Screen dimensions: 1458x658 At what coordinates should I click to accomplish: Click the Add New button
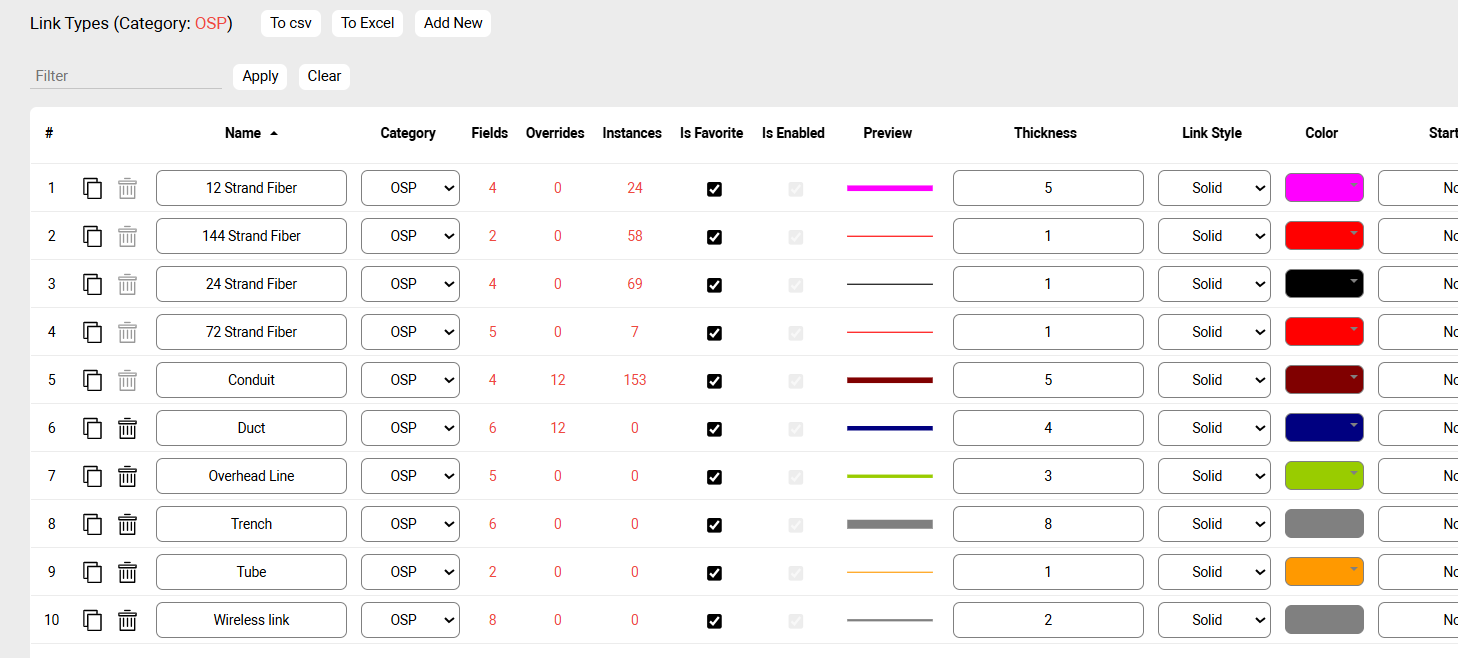pos(453,23)
